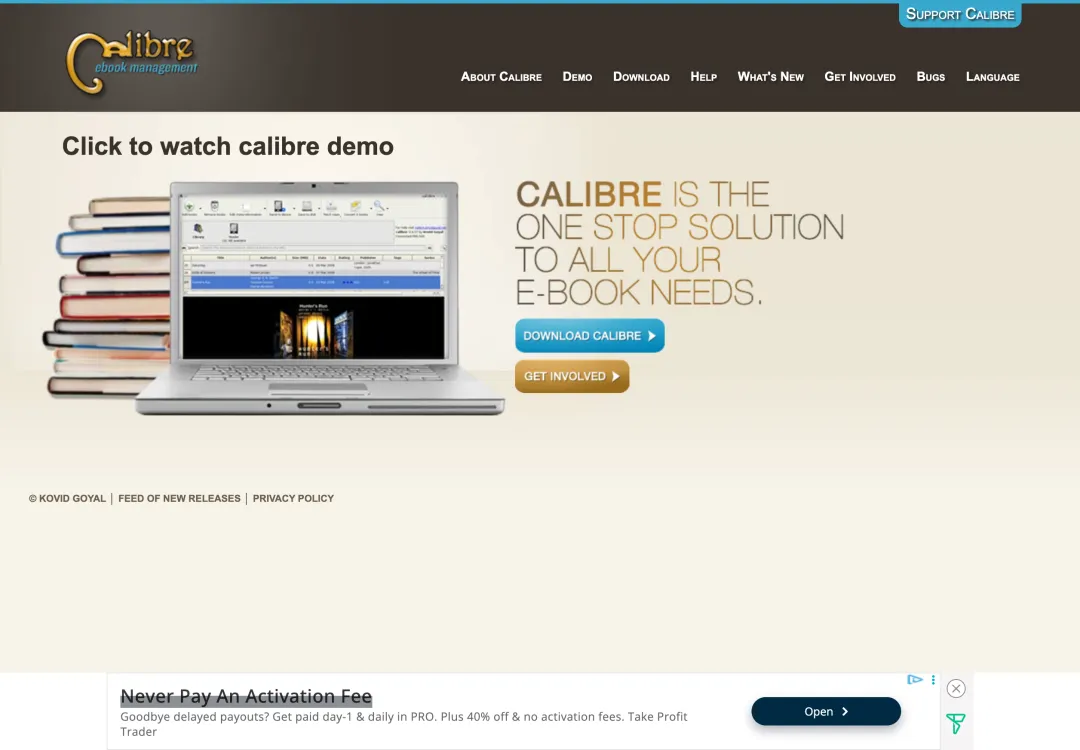Click the 'Calibre is the one stop solution' headline
Image resolution: width=1080 pixels, height=750 pixels.
679,243
